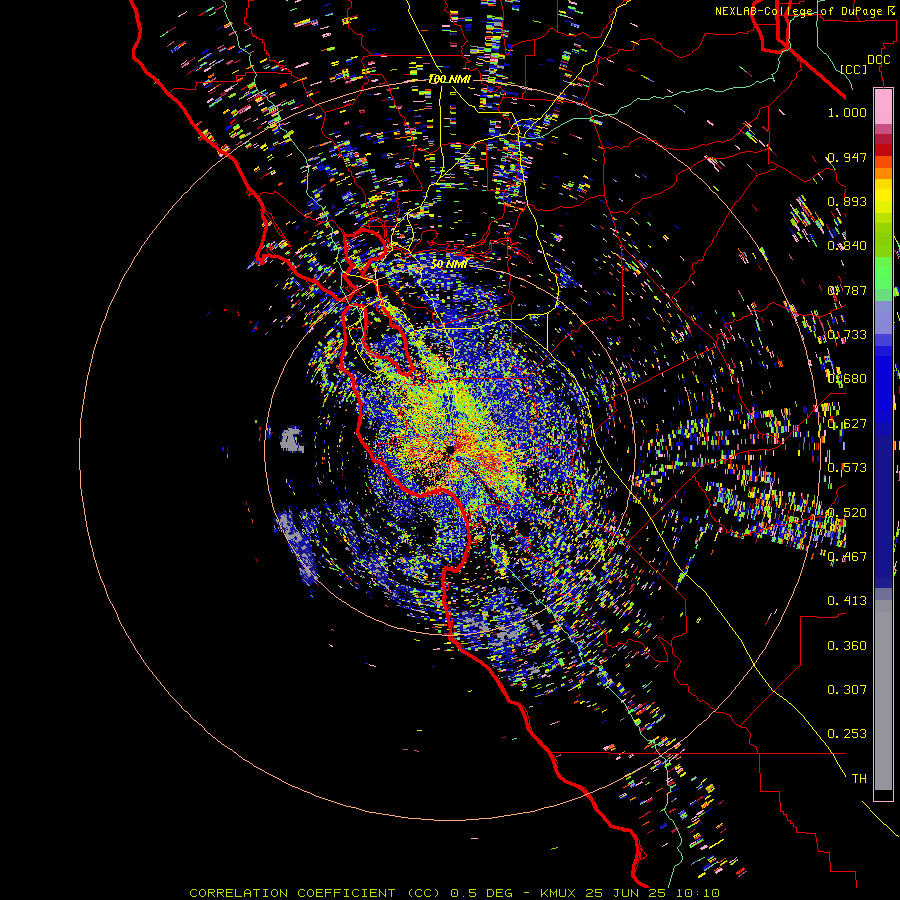Click the TH threshold label
This screenshot has width=900, height=900.
point(859,779)
